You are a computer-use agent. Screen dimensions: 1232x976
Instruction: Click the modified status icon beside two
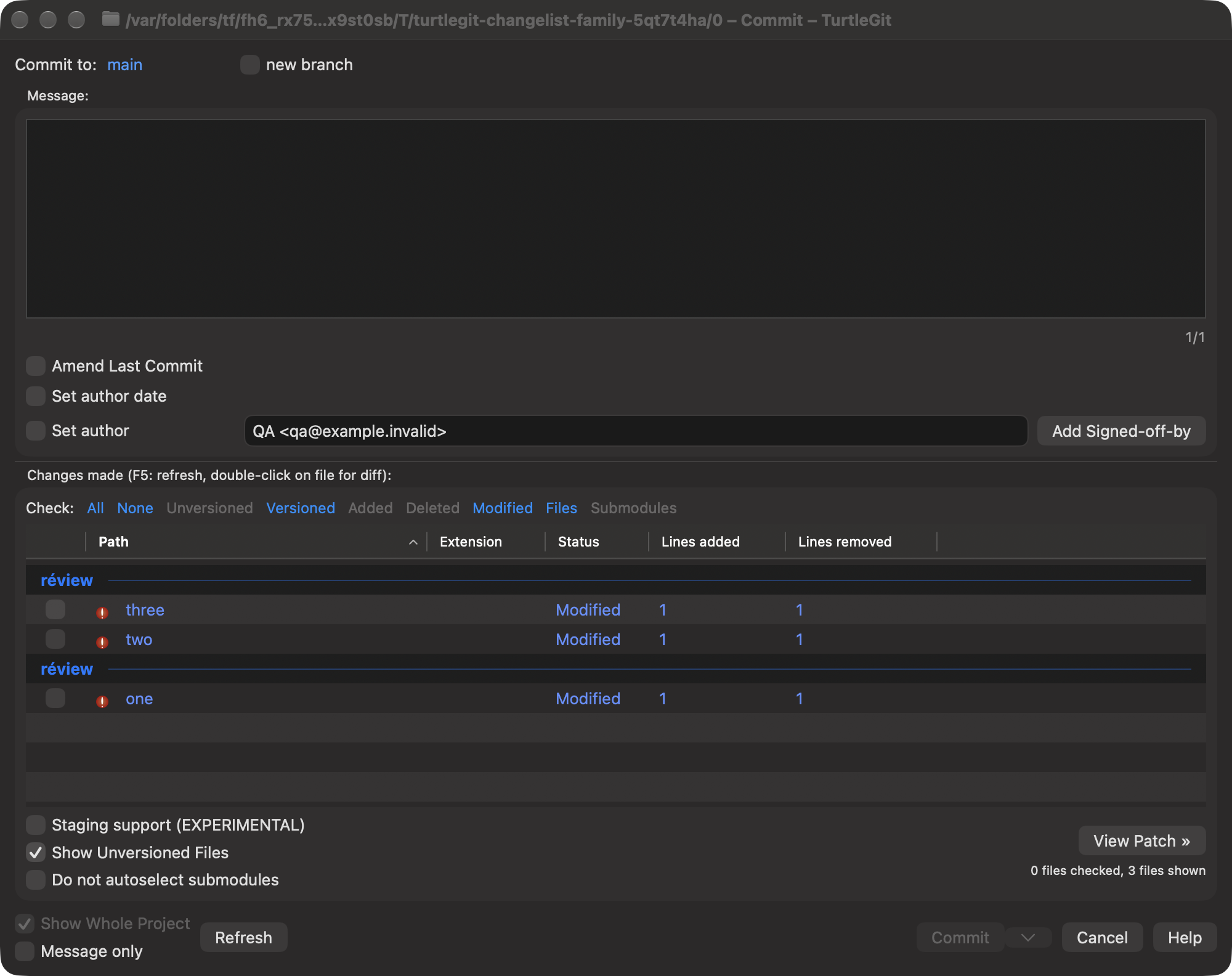(x=102, y=642)
